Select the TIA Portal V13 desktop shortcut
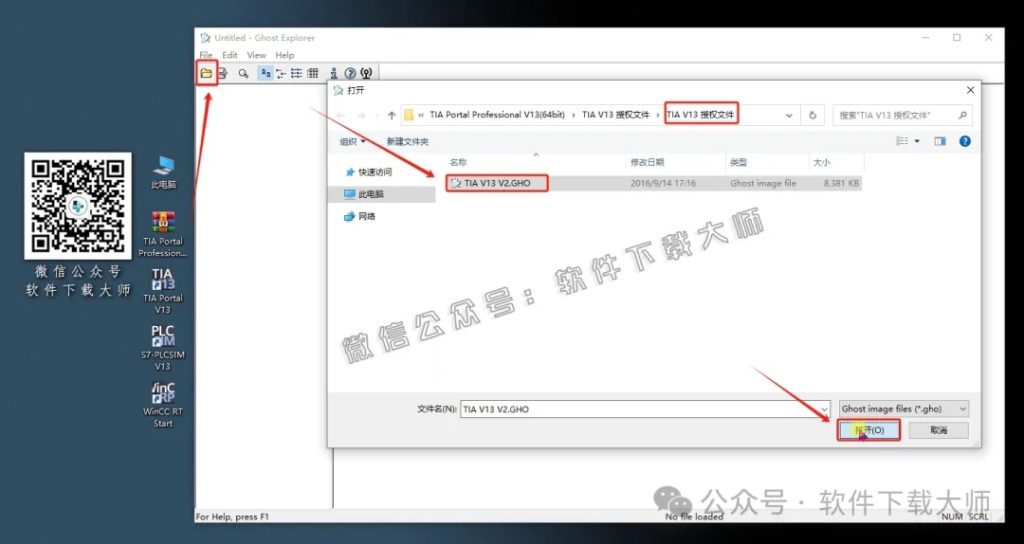This screenshot has height=544, width=1024. pyautogui.click(x=163, y=291)
